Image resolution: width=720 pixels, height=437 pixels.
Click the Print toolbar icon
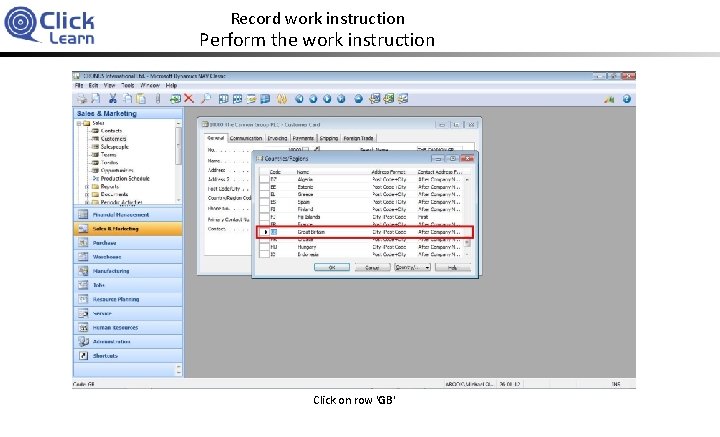pyautogui.click(x=82, y=99)
